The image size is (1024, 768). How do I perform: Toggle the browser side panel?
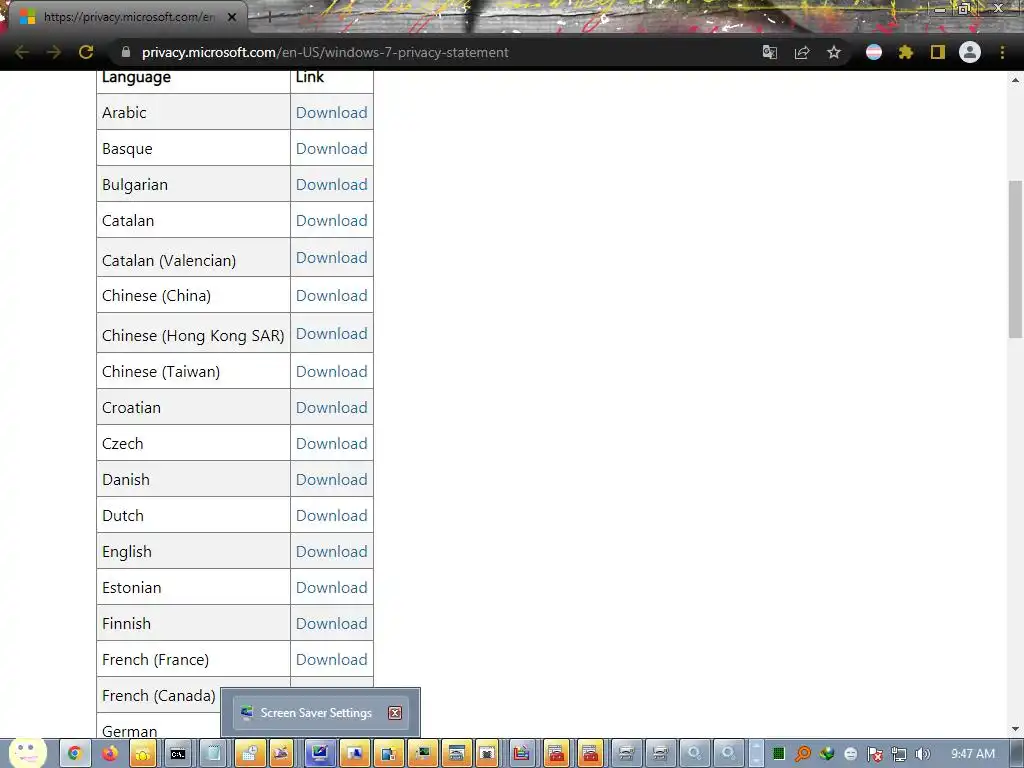(938, 52)
